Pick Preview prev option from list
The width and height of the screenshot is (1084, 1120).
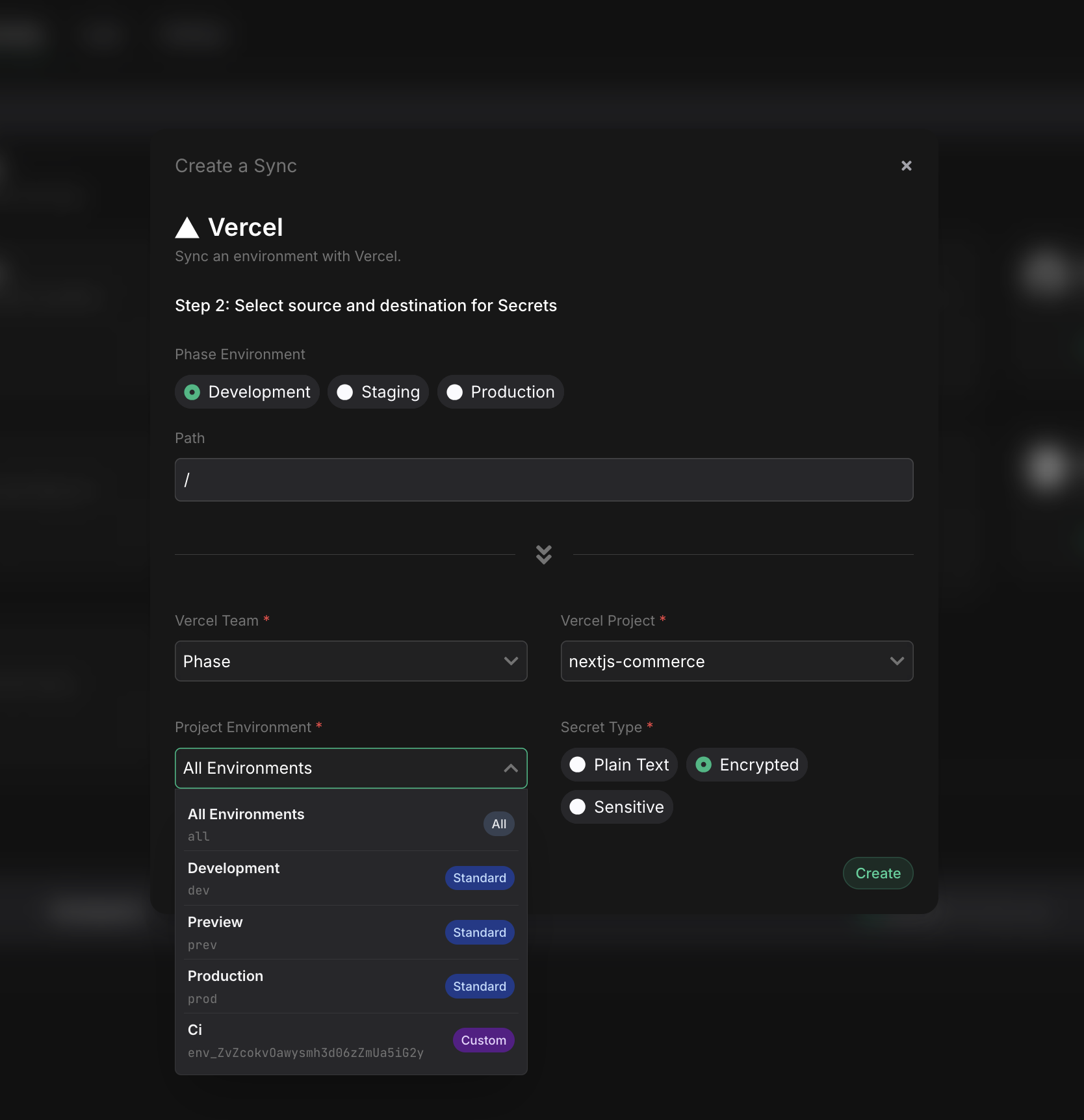pyautogui.click(x=351, y=932)
